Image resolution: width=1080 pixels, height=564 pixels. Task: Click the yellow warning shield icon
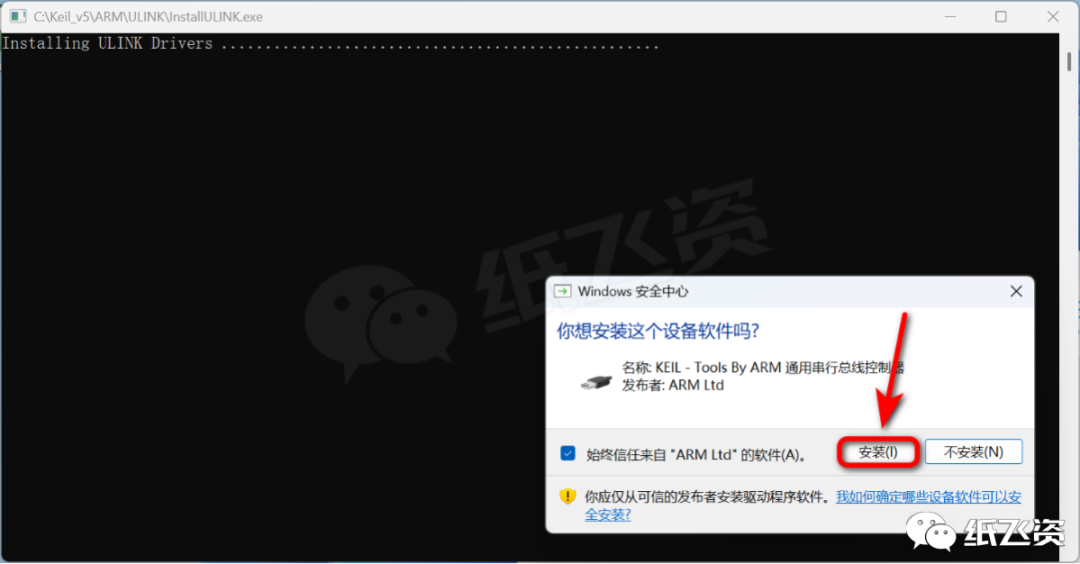pyautogui.click(x=568, y=497)
